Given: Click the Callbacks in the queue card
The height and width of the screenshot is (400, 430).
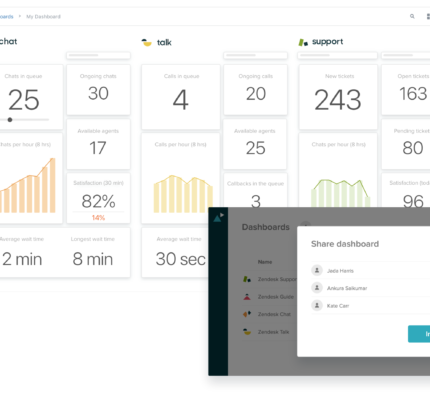Looking at the screenshot, I should (x=256, y=191).
